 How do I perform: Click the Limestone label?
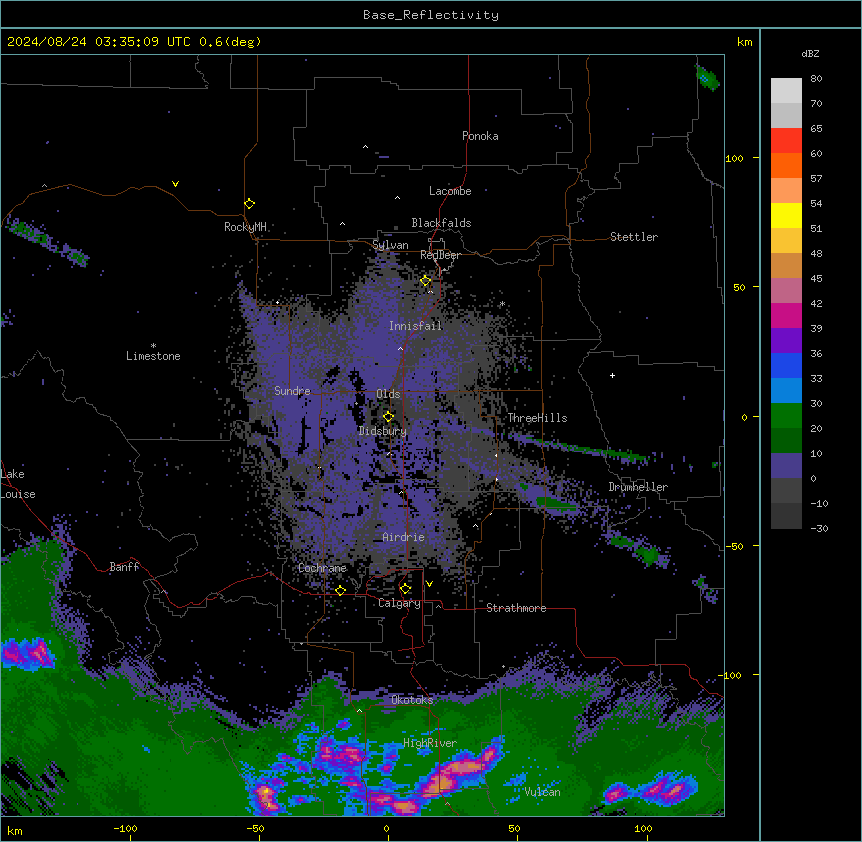click(153, 356)
